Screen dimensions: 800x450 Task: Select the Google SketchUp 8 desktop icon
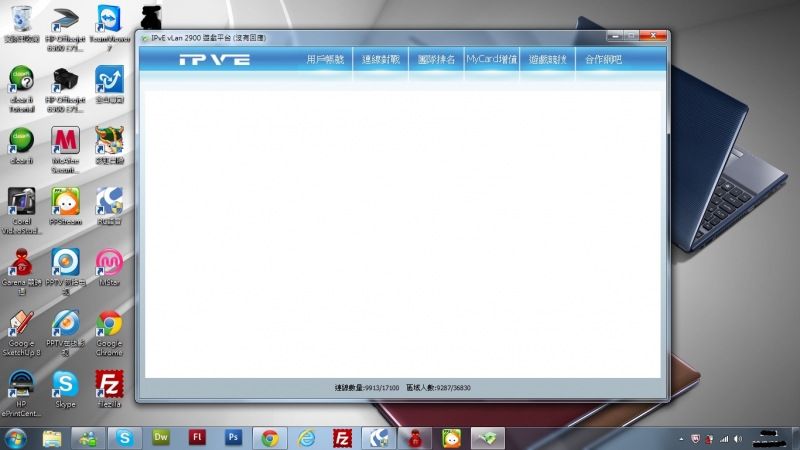(x=21, y=333)
